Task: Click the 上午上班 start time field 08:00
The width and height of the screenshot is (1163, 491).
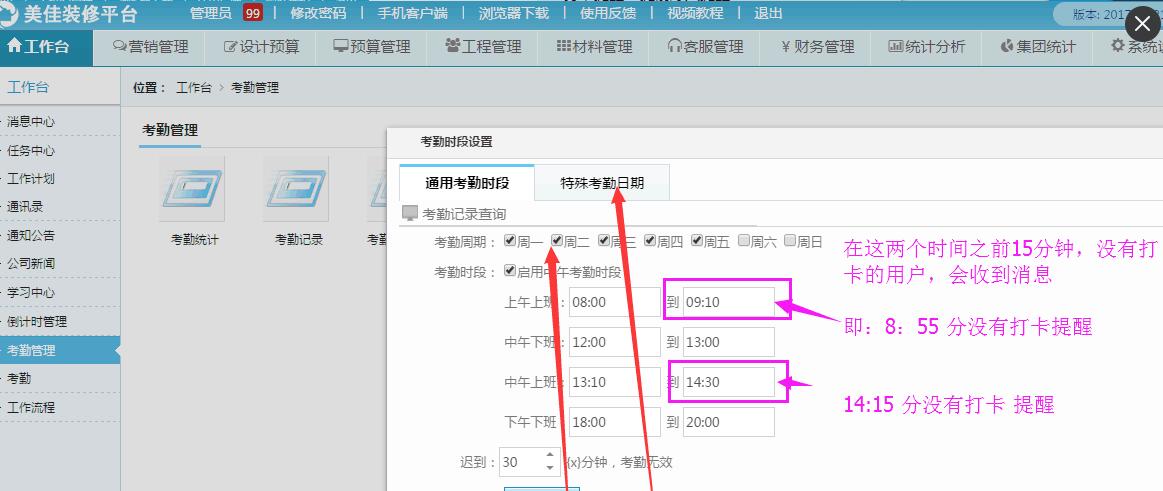Action: pos(614,302)
